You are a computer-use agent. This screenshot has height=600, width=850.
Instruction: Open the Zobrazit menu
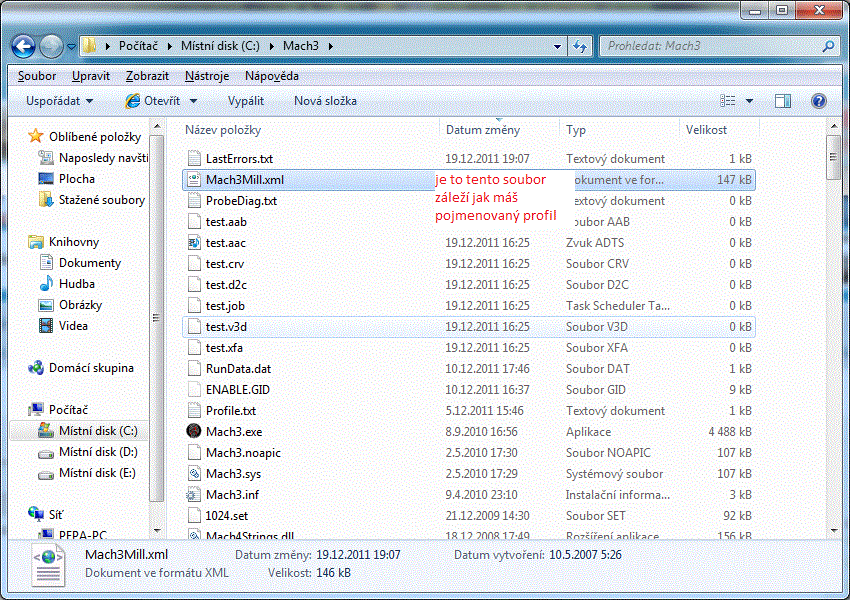pos(147,76)
